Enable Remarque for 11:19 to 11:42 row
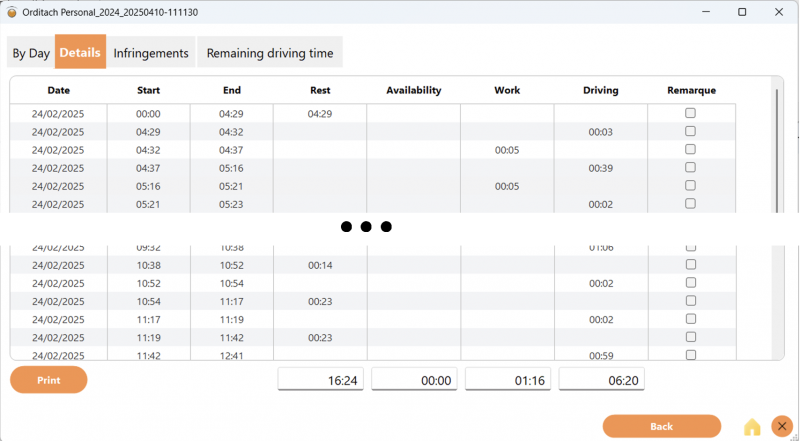This screenshot has width=800, height=441. [x=691, y=337]
